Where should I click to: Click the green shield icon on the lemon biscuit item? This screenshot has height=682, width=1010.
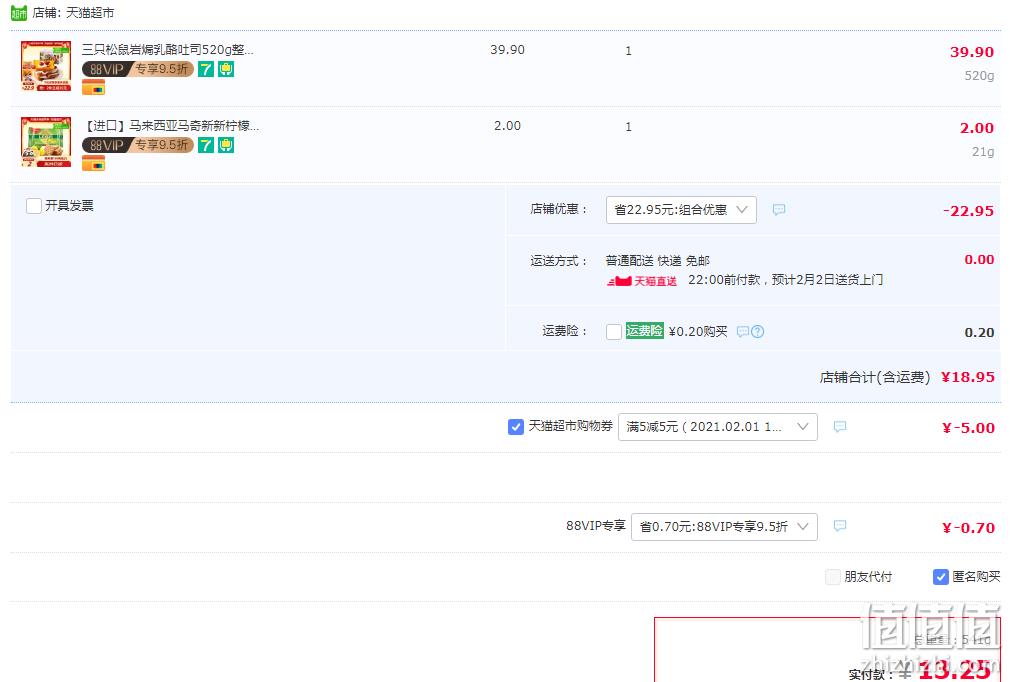pyautogui.click(x=226, y=145)
